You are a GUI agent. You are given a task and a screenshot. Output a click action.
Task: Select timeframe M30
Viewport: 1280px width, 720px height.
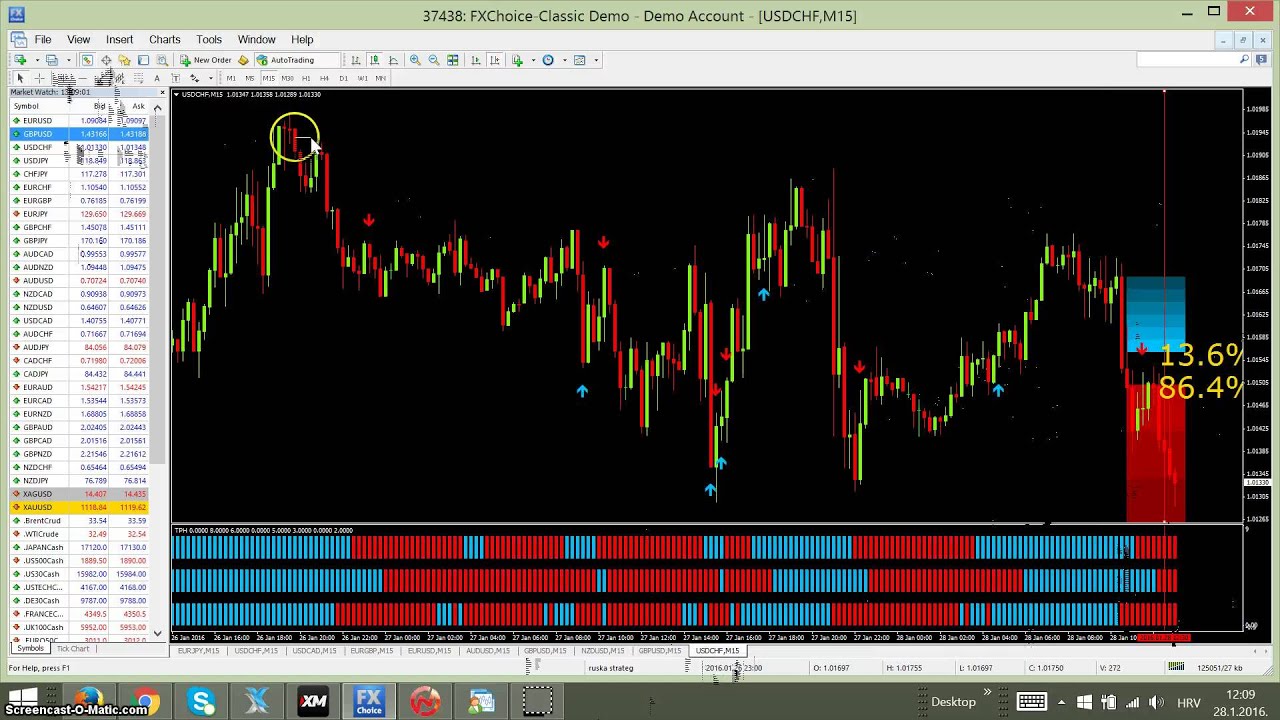coord(287,78)
